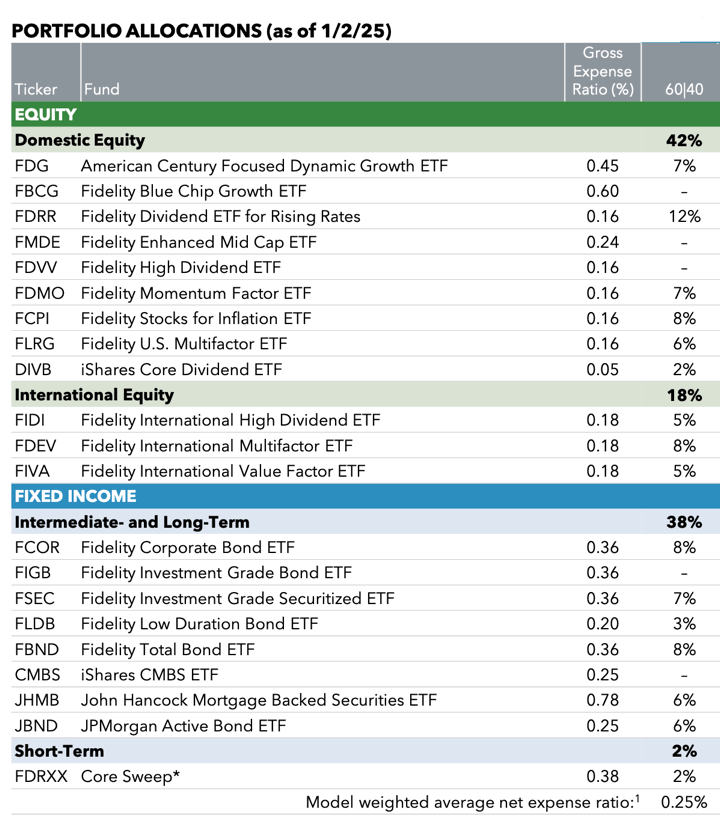Select the 0.78 expense ratio for JHMB
This screenshot has width=720, height=826.
(602, 700)
